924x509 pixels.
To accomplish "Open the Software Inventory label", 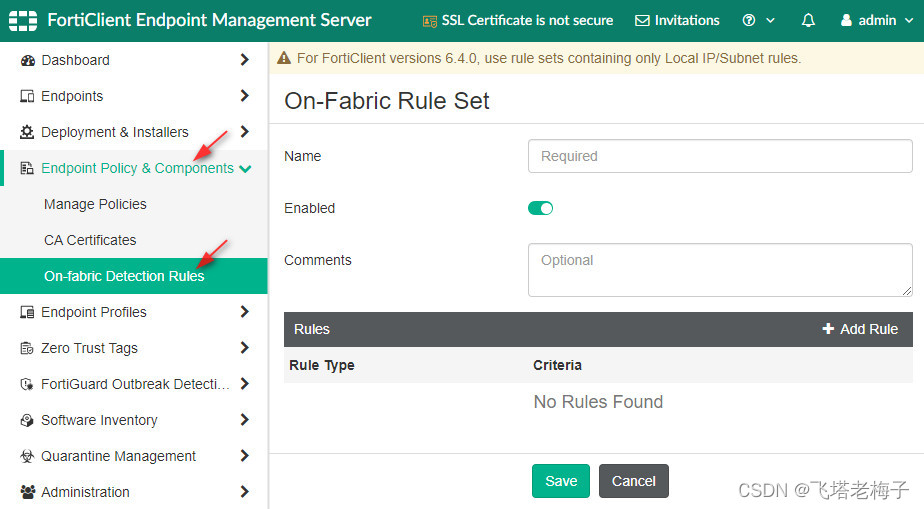I will (99, 420).
